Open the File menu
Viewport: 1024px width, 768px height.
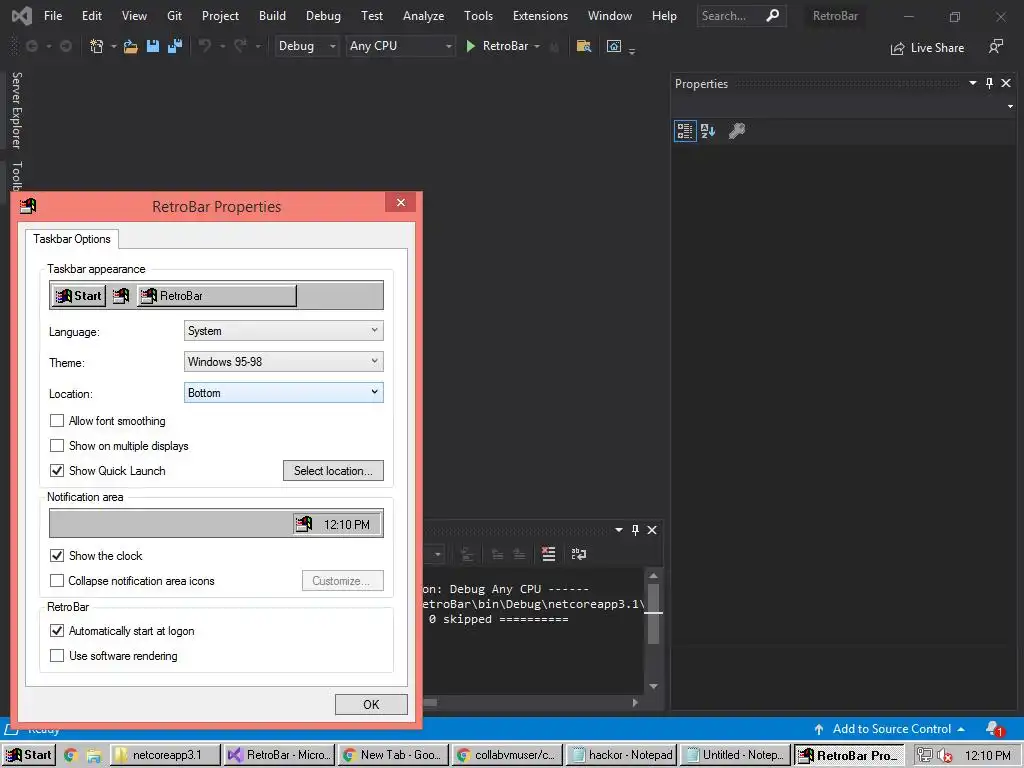[x=53, y=16]
